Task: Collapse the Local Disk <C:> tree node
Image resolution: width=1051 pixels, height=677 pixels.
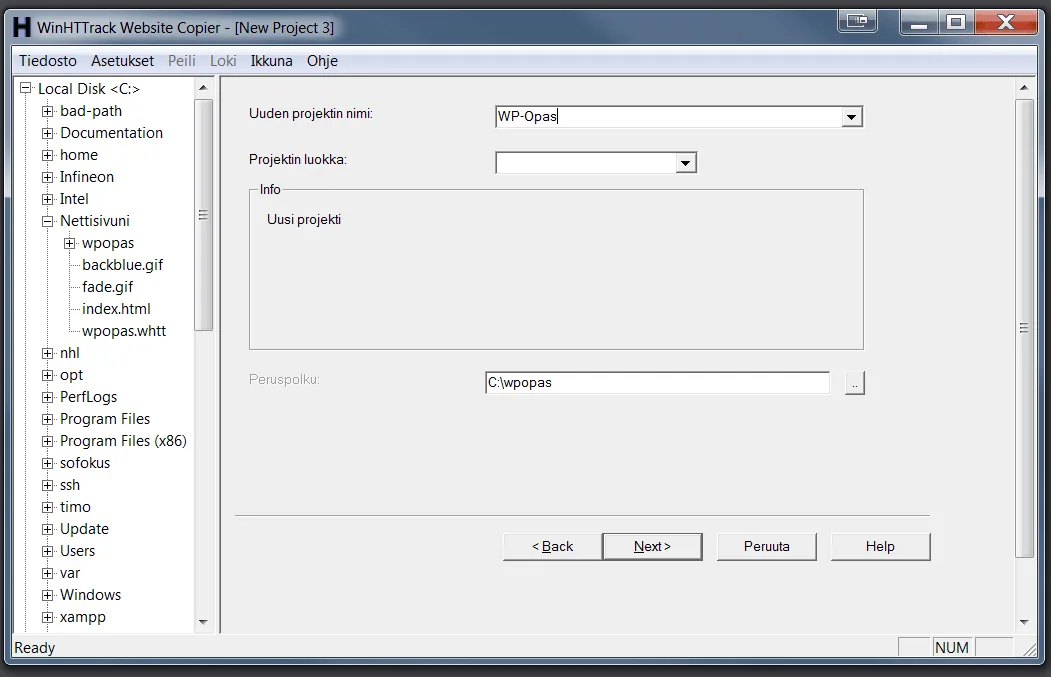Action: (x=26, y=88)
